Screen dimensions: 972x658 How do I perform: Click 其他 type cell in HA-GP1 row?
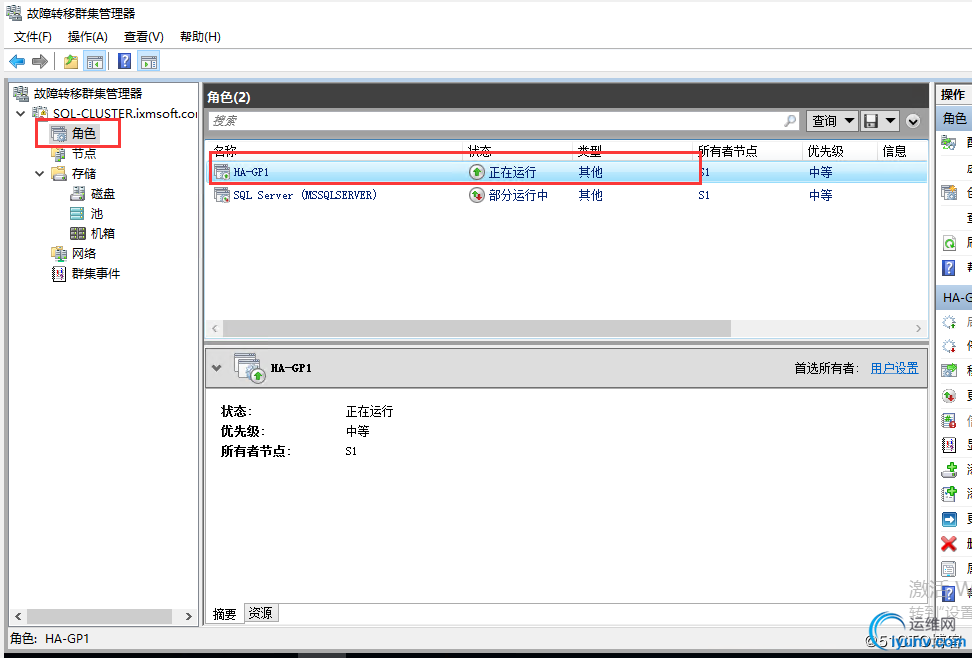[x=590, y=172]
